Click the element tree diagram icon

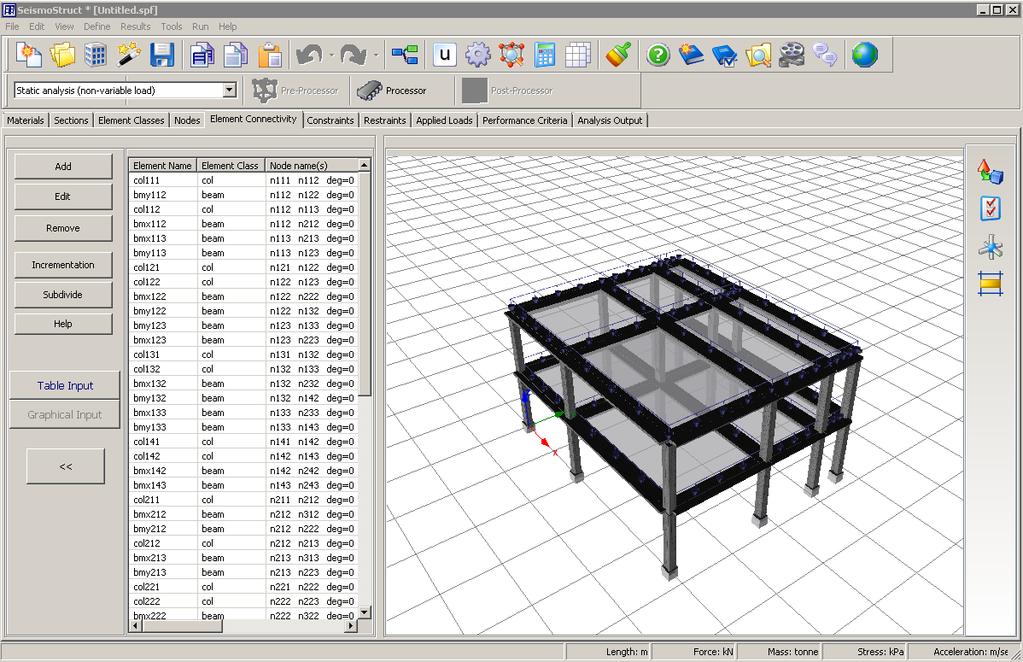pos(405,55)
